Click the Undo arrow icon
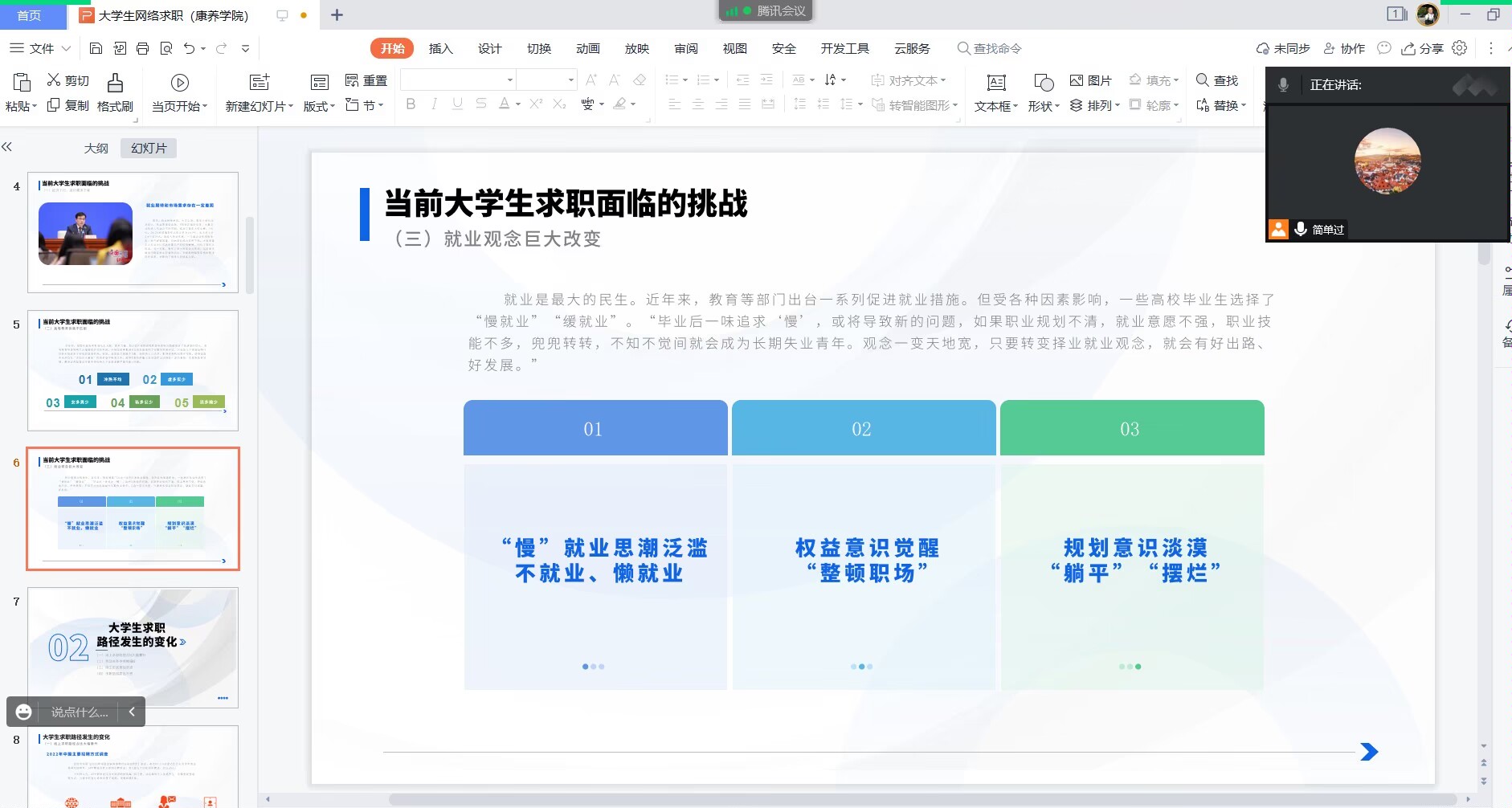Image resolution: width=1512 pixels, height=808 pixels. [189, 49]
